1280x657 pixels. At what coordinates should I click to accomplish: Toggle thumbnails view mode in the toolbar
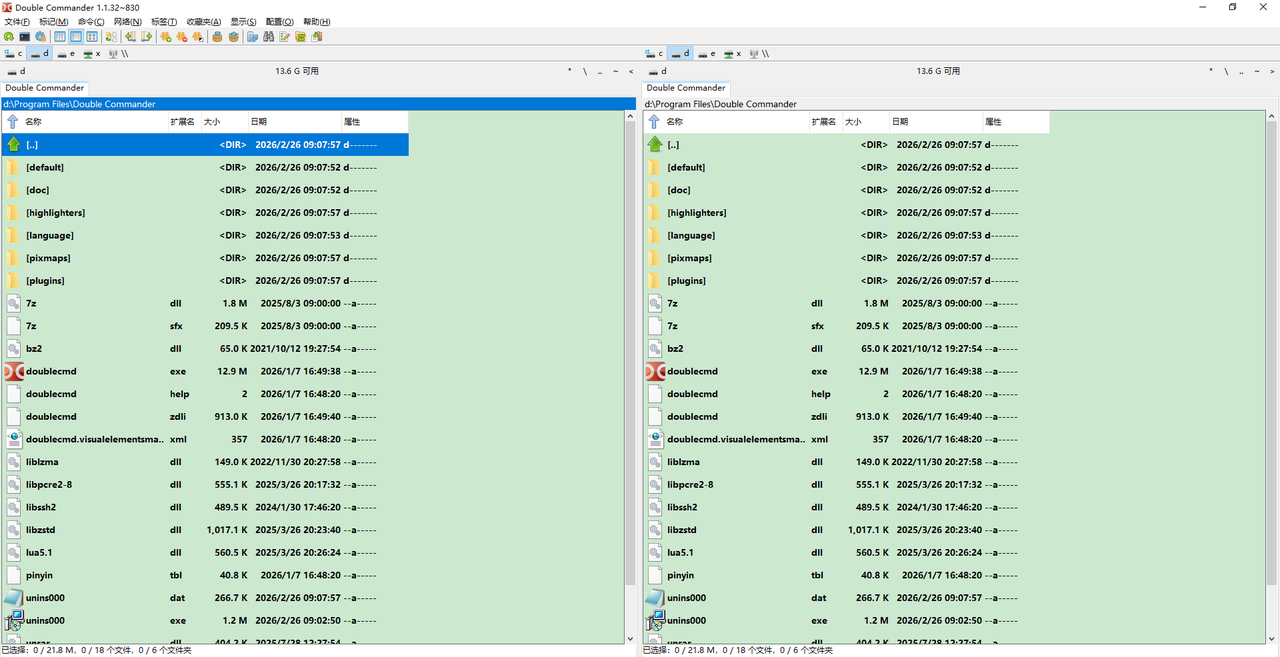click(91, 37)
